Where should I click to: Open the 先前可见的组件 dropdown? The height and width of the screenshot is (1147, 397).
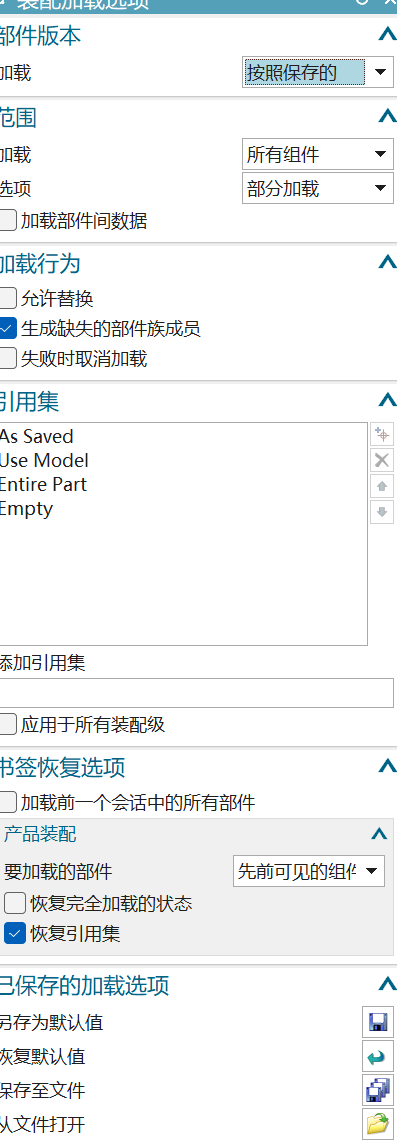pos(309,871)
